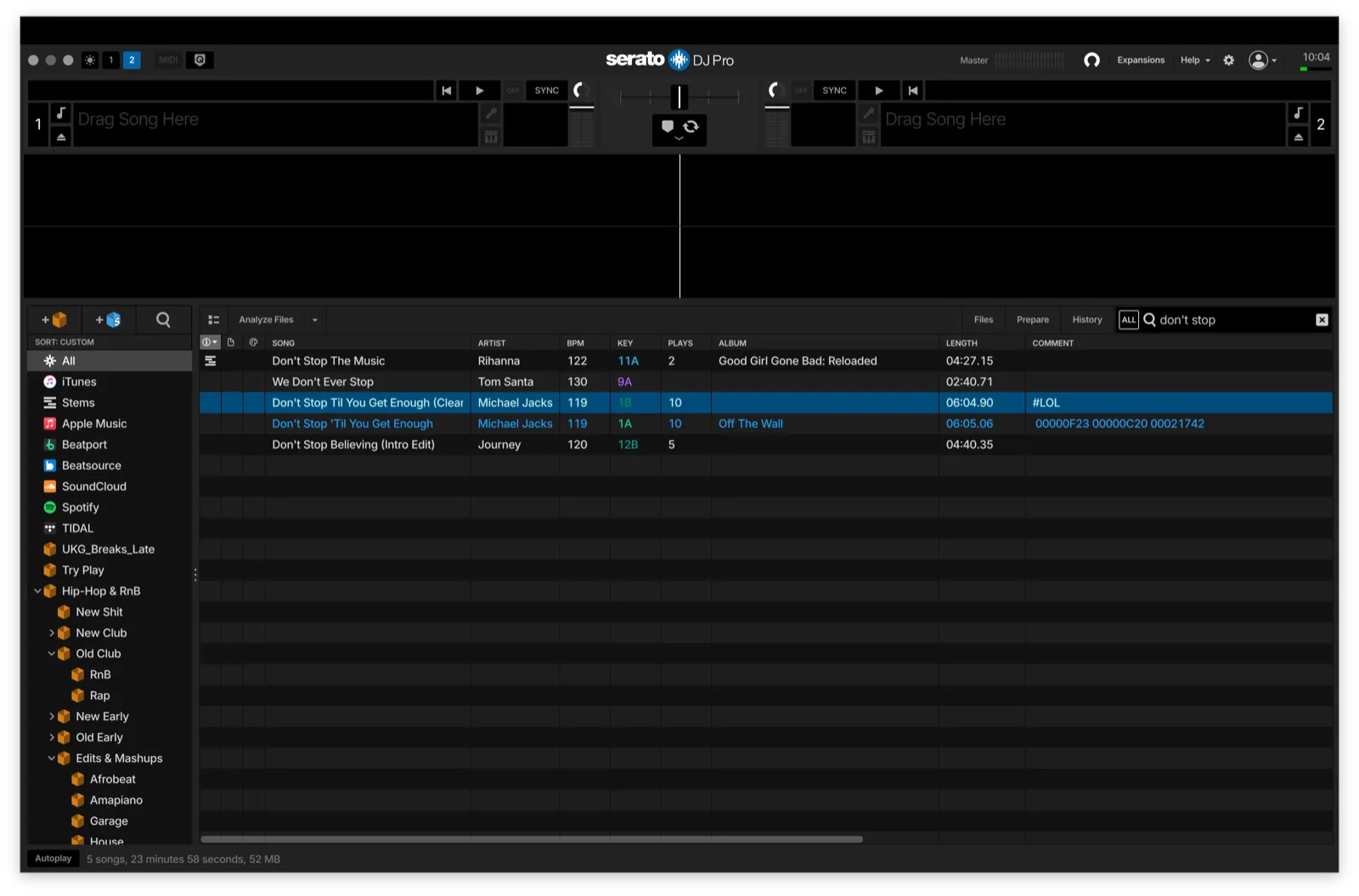Open the Prepare panel tab

pos(1033,320)
